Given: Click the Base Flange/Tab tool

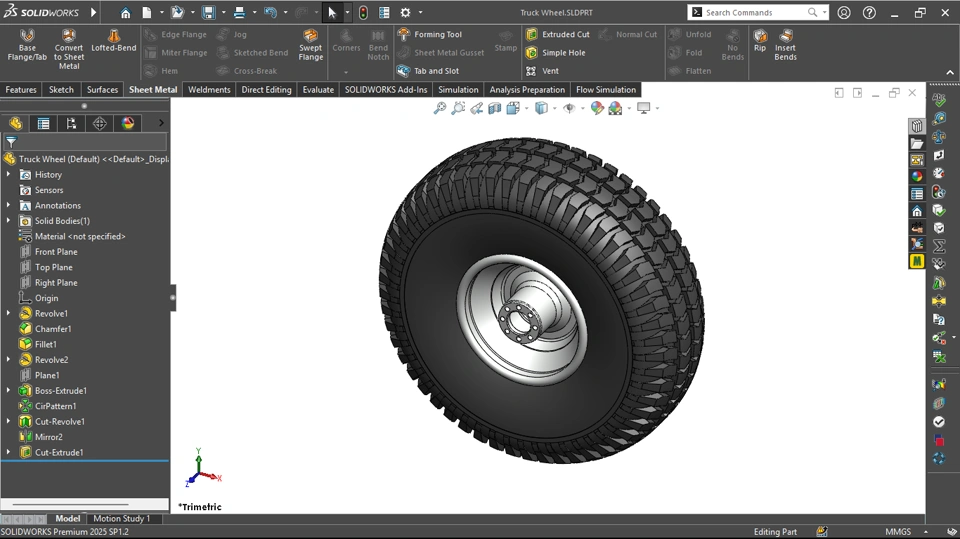Looking at the screenshot, I should click(x=27, y=46).
